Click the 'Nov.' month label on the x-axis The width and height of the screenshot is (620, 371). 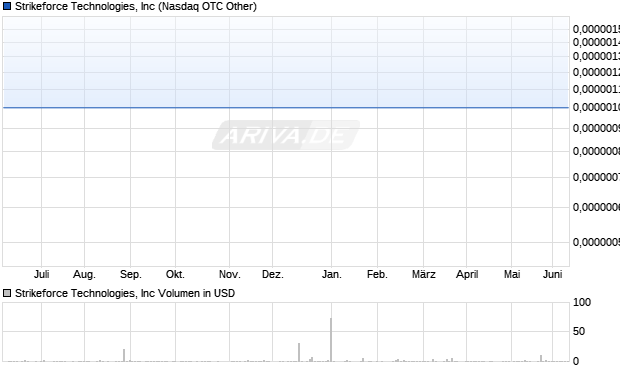point(230,274)
